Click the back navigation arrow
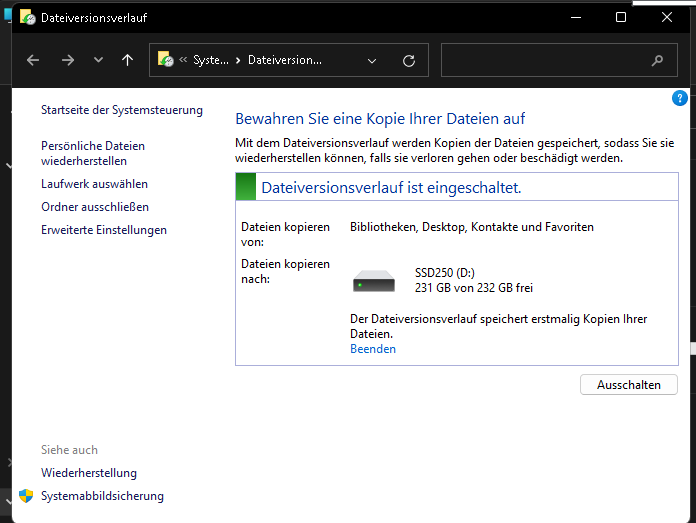The width and height of the screenshot is (696, 523). [x=33, y=60]
